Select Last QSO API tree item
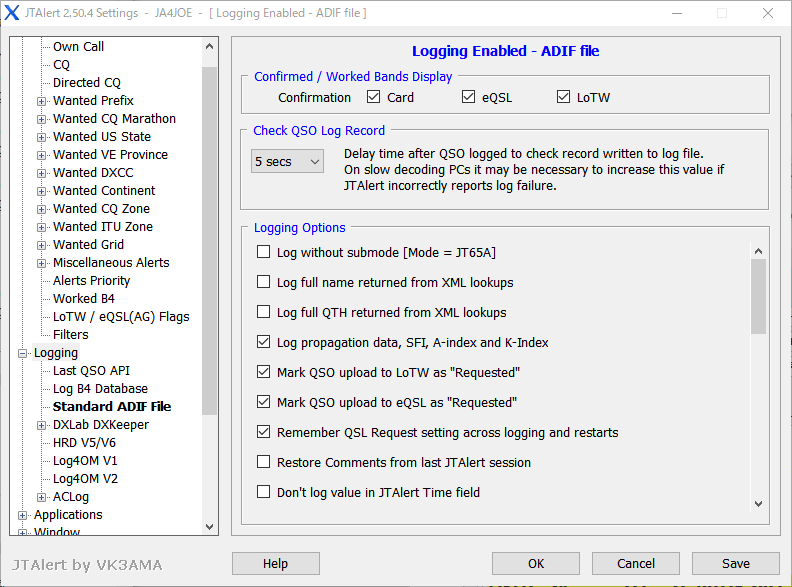The image size is (792, 587). tap(91, 371)
